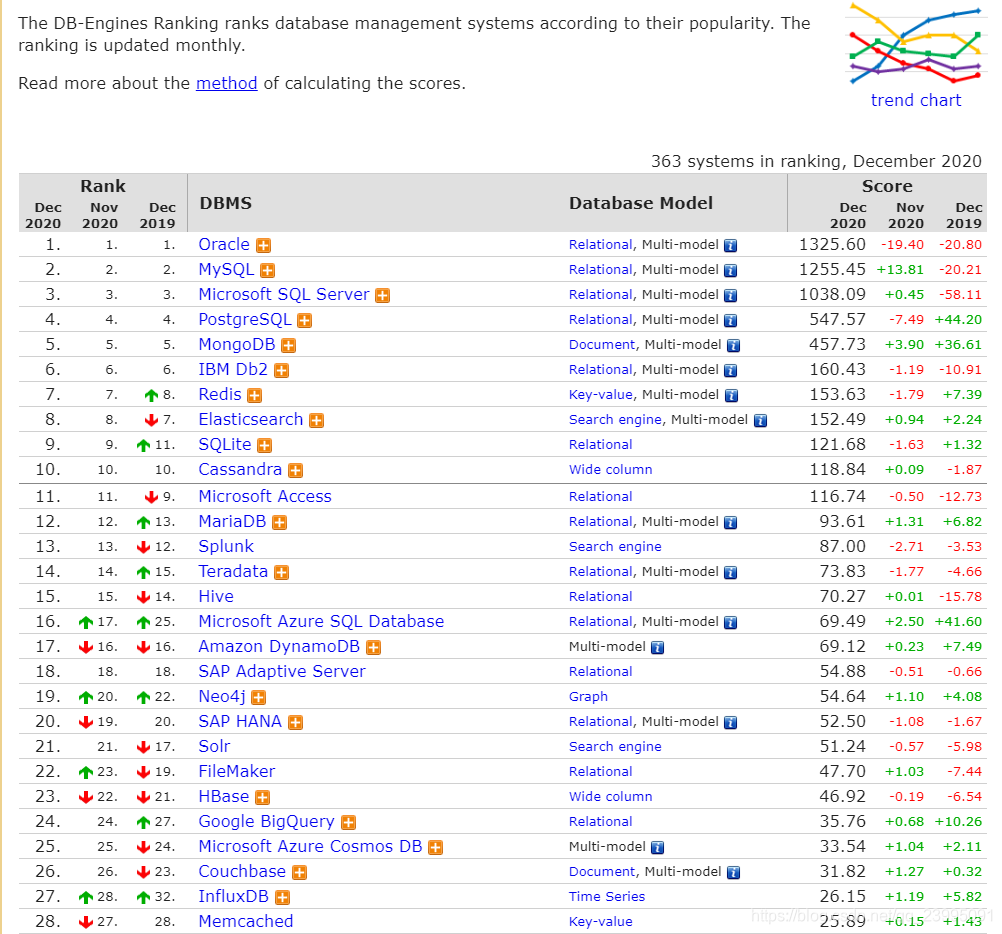This screenshot has width=1002, height=934.
Task: Open the Microsoft Azure SQL Database link
Action: (x=321, y=621)
